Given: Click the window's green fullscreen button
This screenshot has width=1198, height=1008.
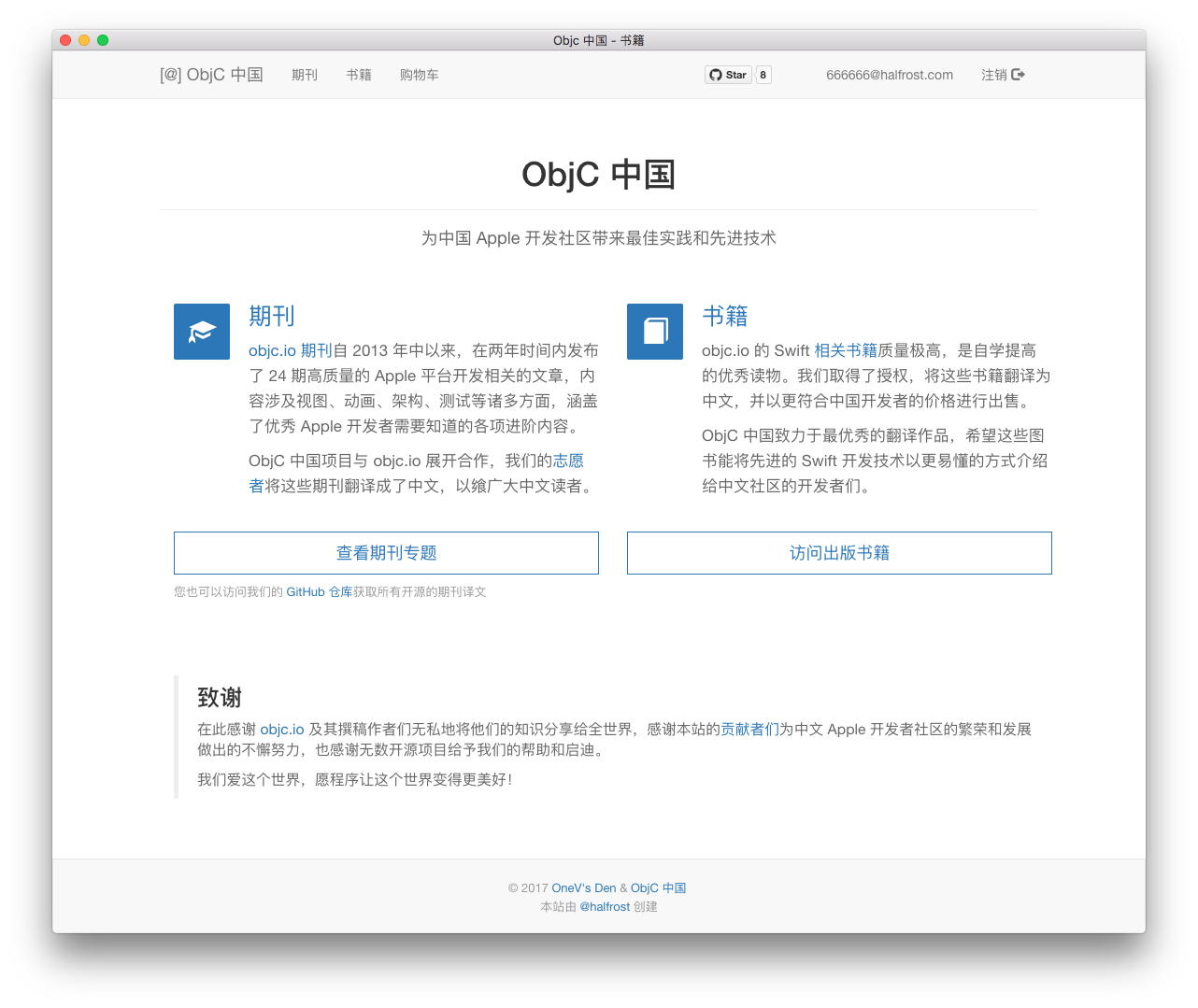Looking at the screenshot, I should 103,40.
